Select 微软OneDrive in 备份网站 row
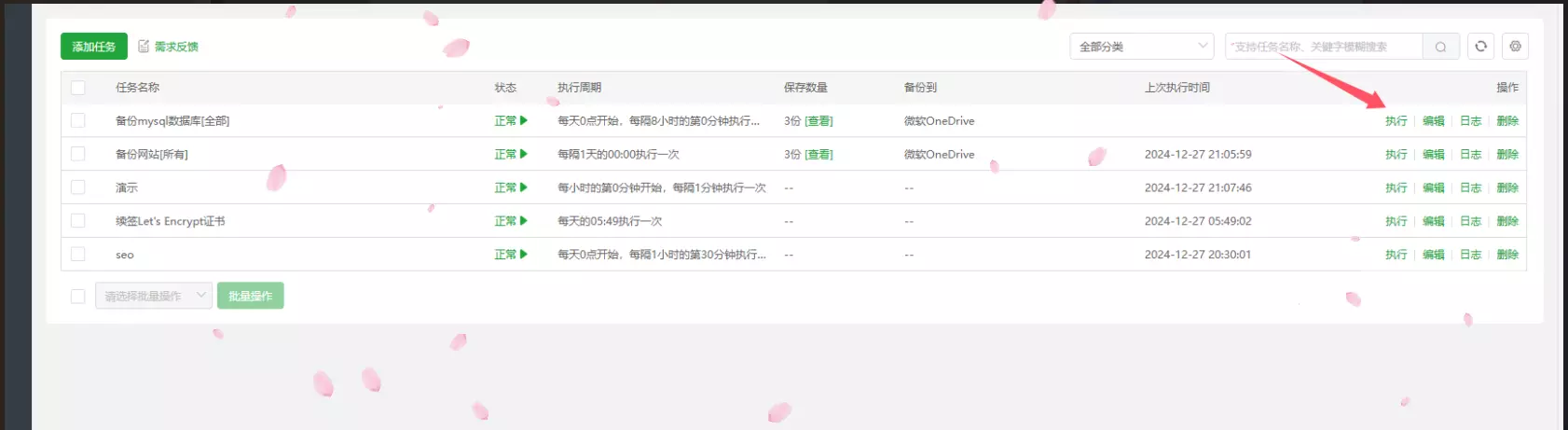The image size is (1568, 430). [939, 155]
